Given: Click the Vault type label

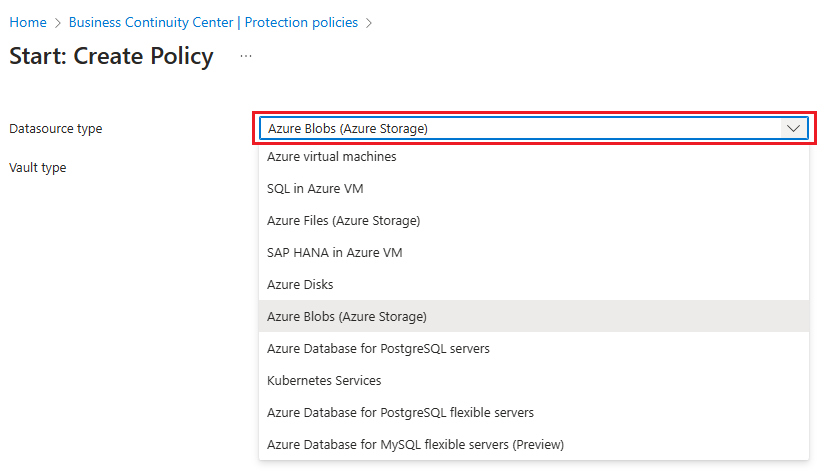Looking at the screenshot, I should [38, 168].
